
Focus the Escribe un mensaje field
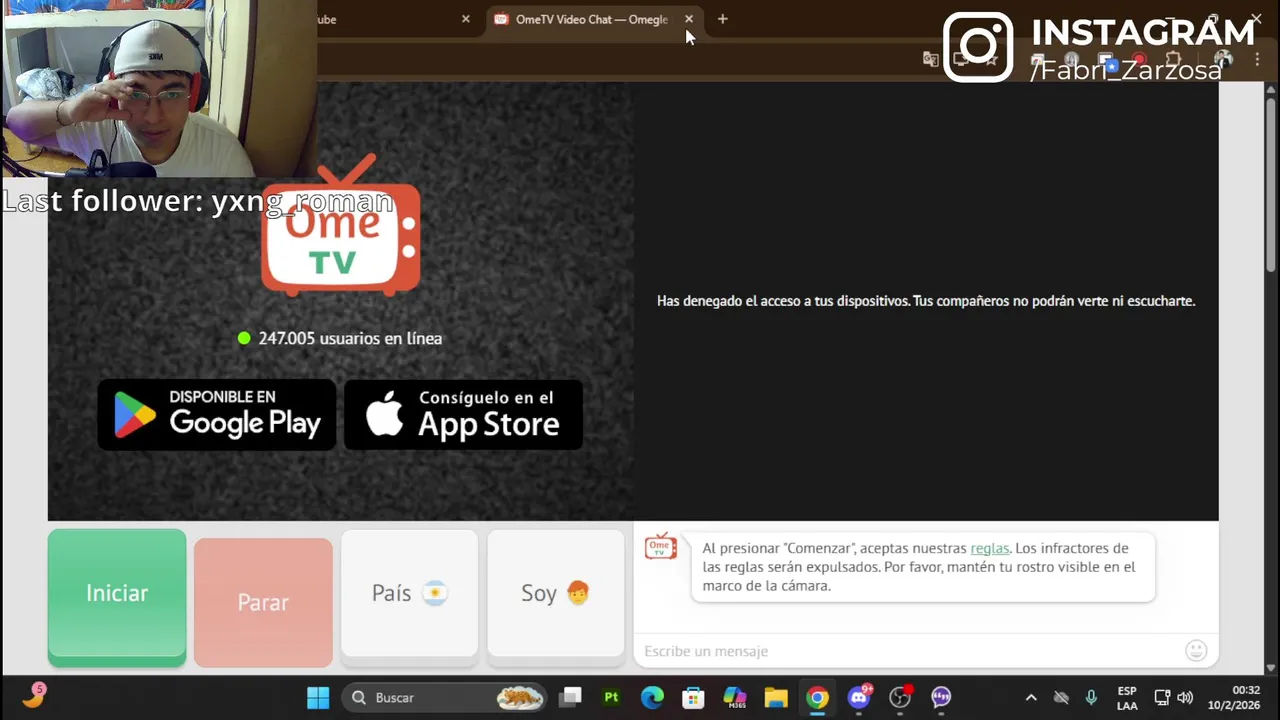coord(910,651)
